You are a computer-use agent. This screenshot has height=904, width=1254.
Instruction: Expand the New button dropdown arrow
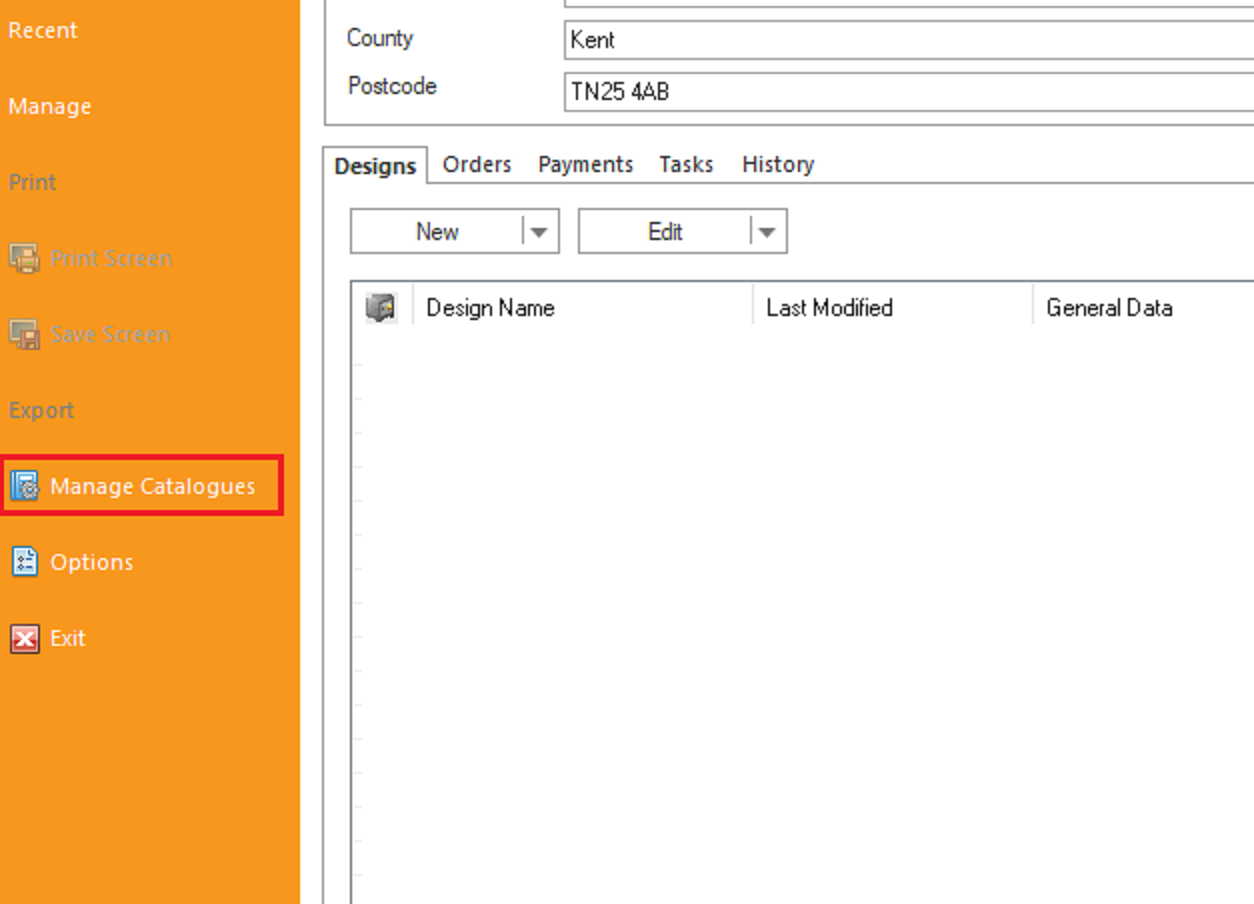tap(539, 232)
